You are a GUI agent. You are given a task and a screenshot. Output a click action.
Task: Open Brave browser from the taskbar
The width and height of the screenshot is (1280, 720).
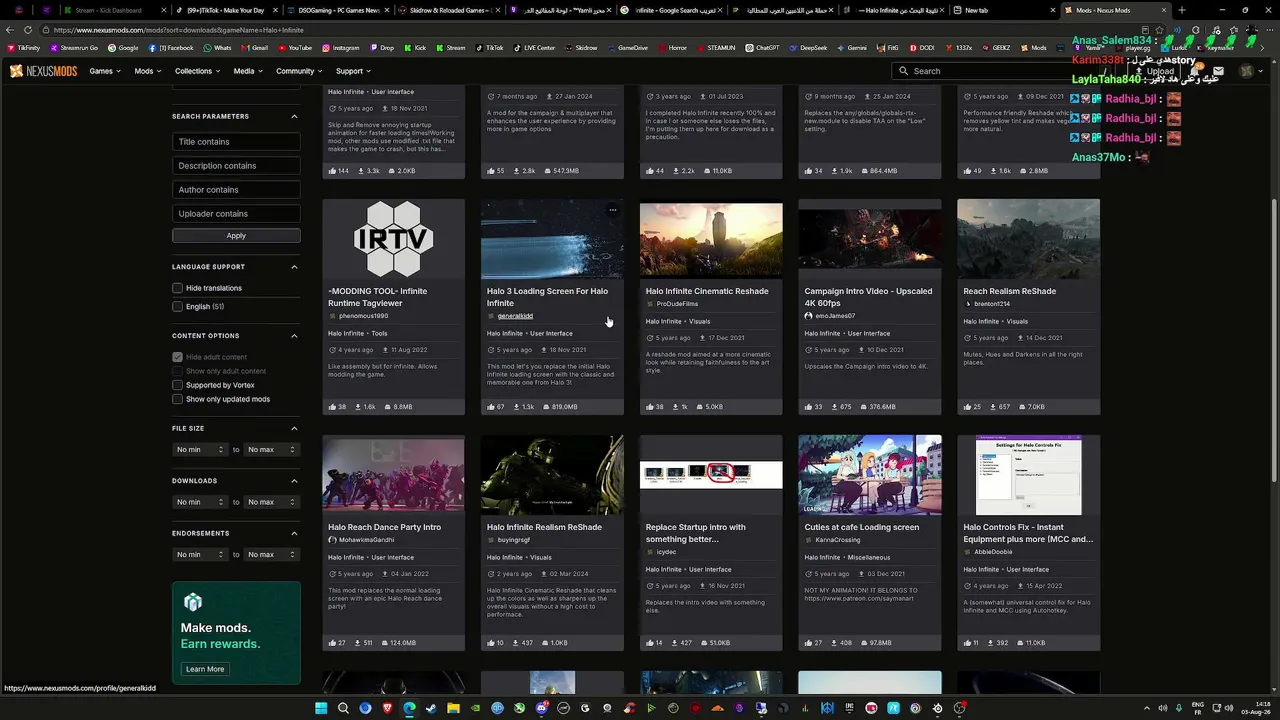tap(387, 708)
